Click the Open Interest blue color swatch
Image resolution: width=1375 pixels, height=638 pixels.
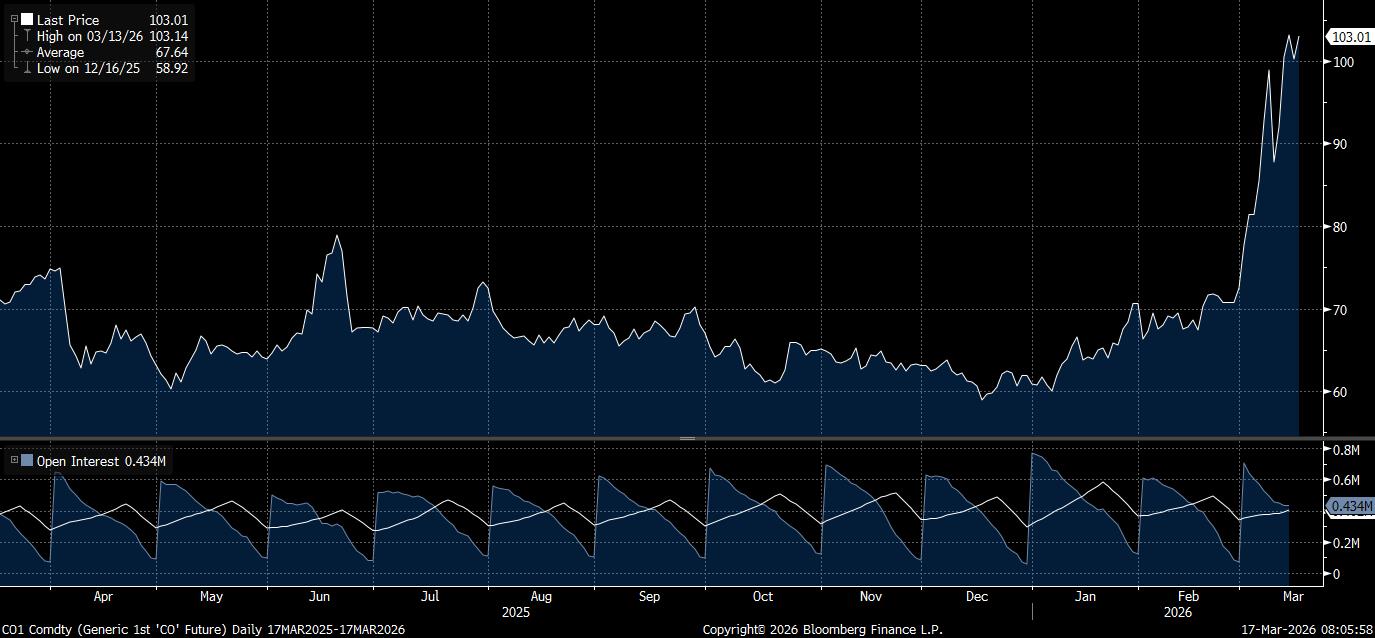pyautogui.click(x=27, y=461)
